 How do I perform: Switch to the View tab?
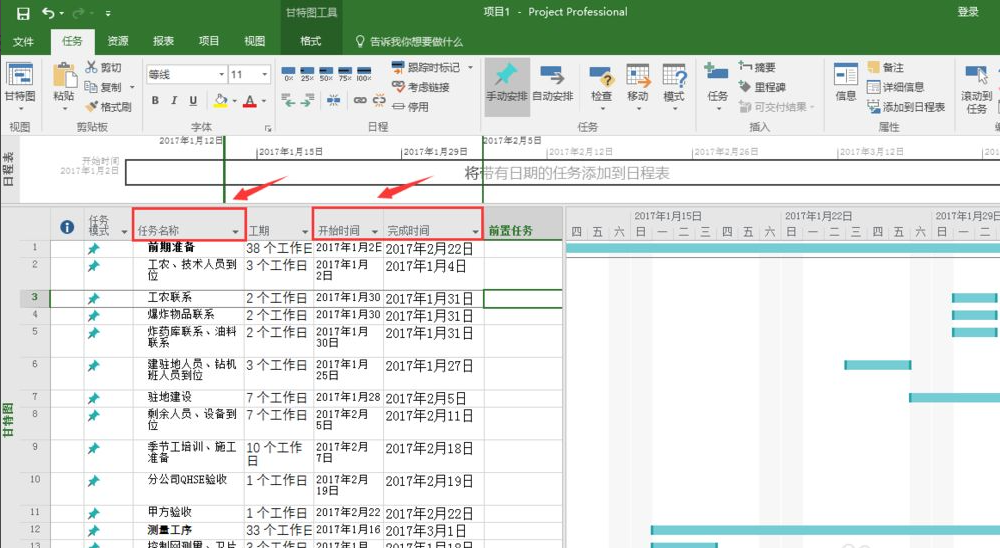click(x=254, y=41)
